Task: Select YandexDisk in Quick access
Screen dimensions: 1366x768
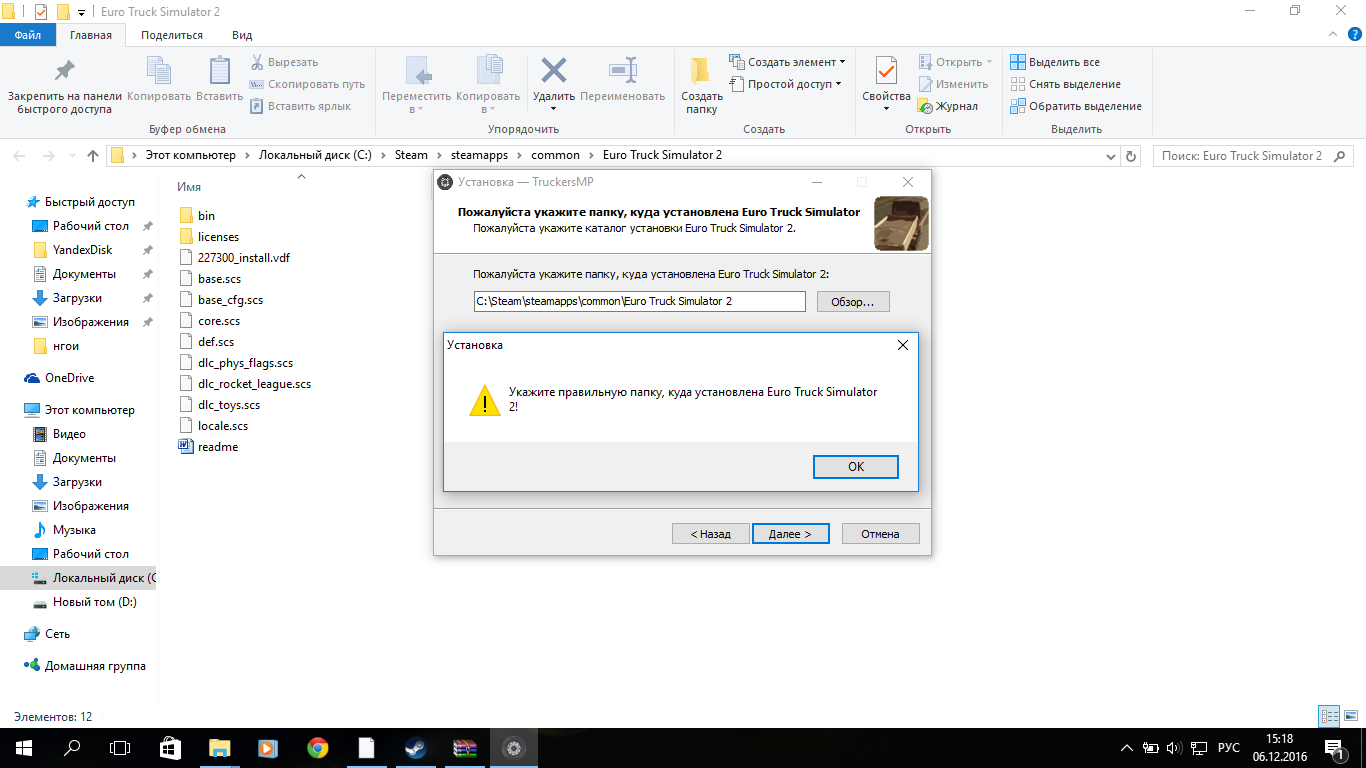Action: 73,250
